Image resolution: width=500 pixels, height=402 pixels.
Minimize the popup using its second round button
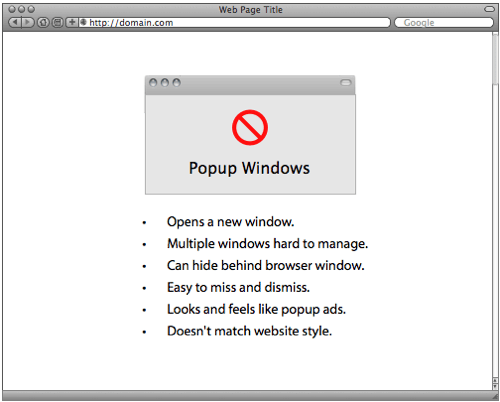165,83
